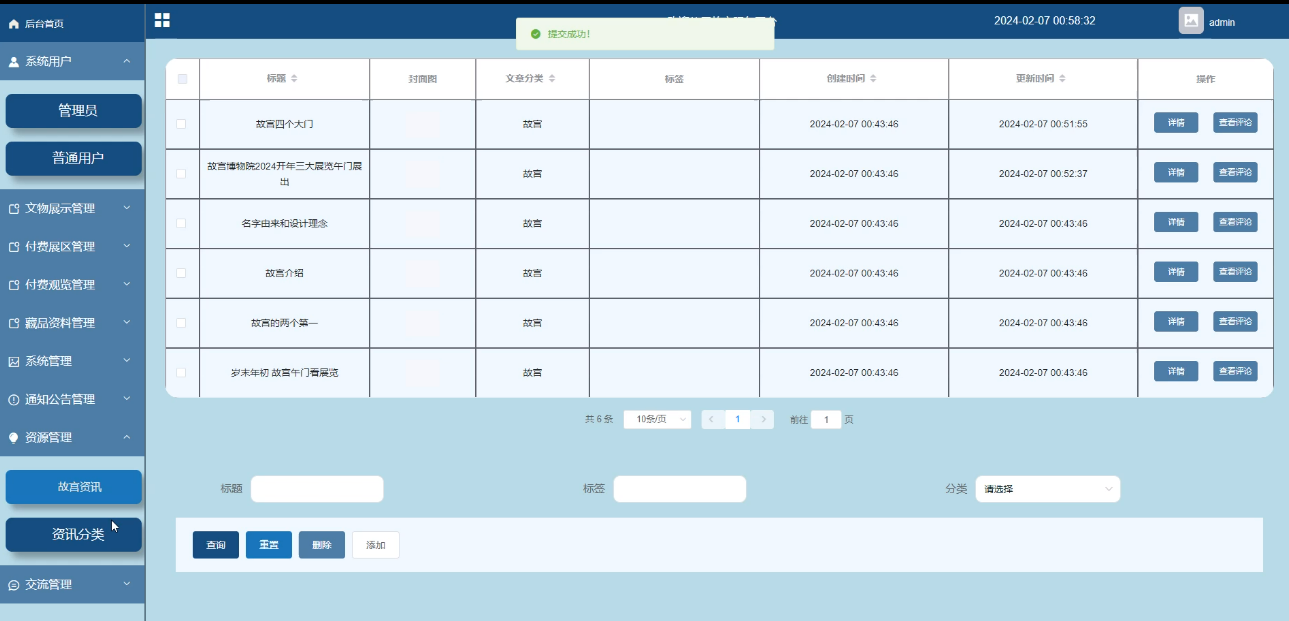Expand 付费观览管理 chevron
This screenshot has height=621, width=1289.
(x=127, y=284)
